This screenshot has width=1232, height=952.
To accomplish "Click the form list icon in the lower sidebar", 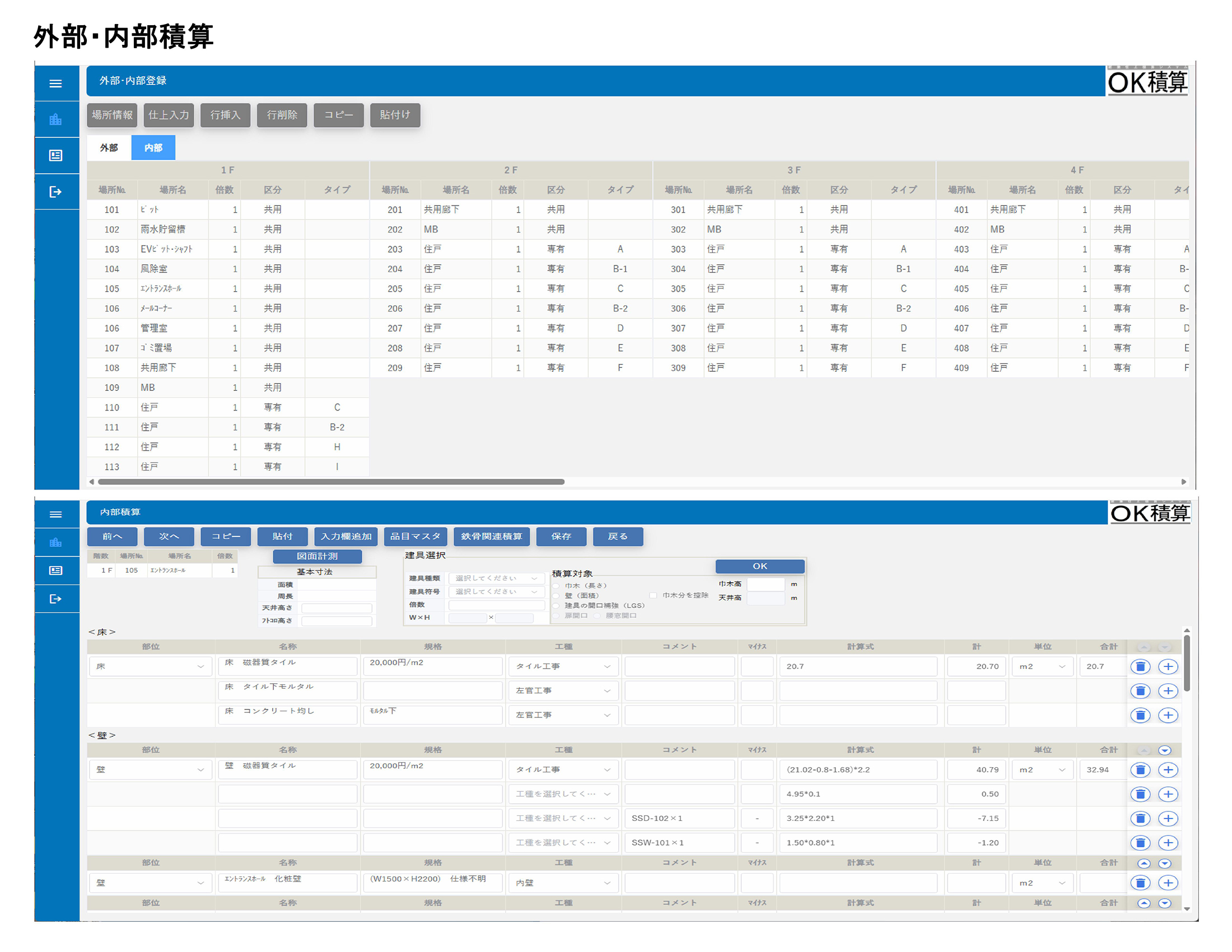I will click(55, 570).
